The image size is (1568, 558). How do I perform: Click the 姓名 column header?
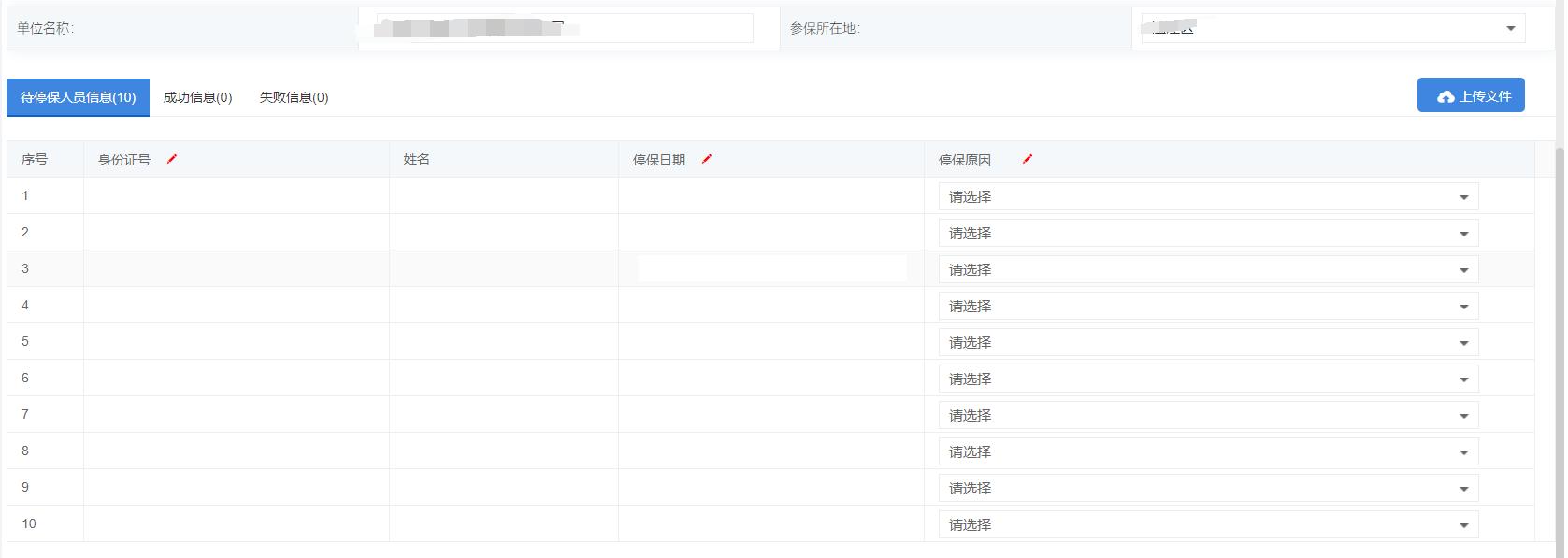click(x=504, y=159)
